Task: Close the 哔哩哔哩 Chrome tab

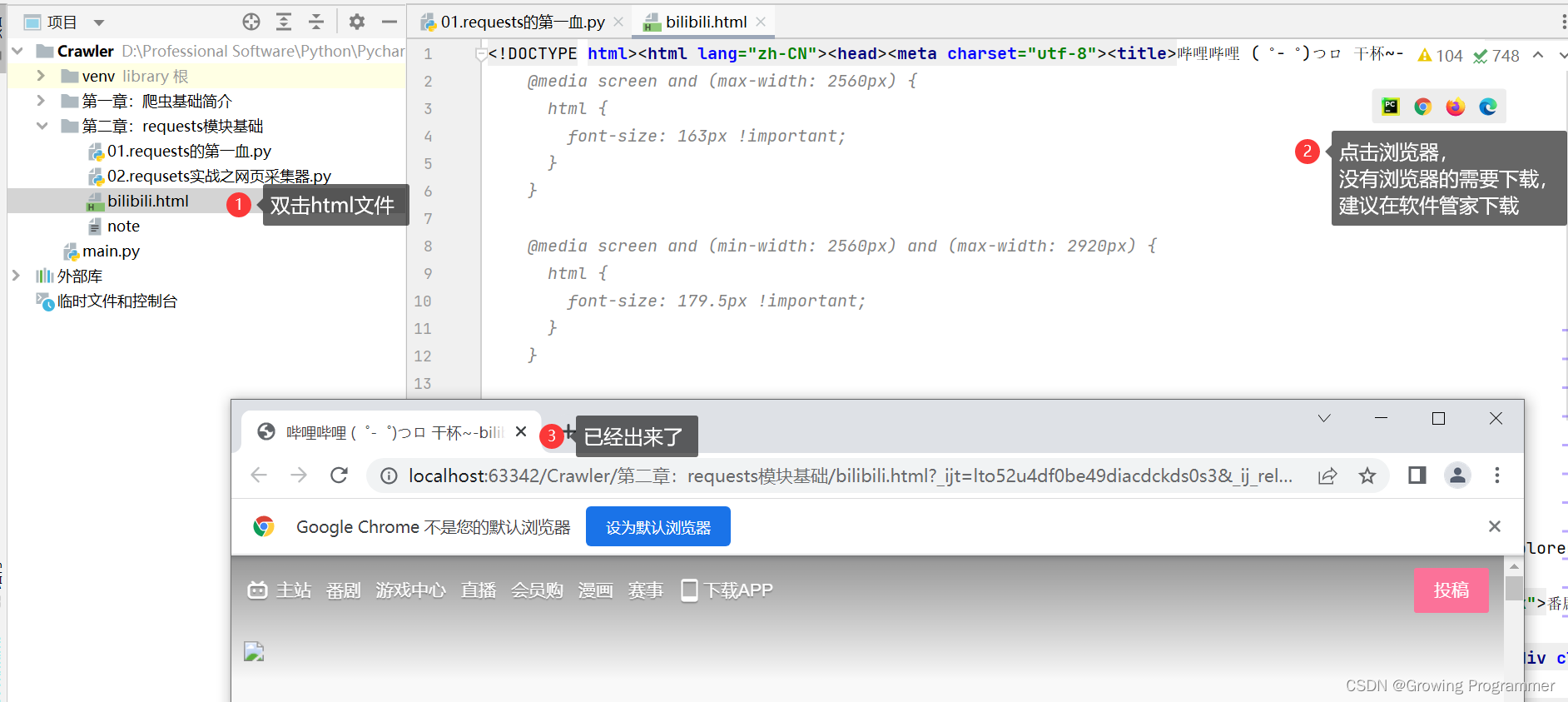Action: [x=521, y=431]
